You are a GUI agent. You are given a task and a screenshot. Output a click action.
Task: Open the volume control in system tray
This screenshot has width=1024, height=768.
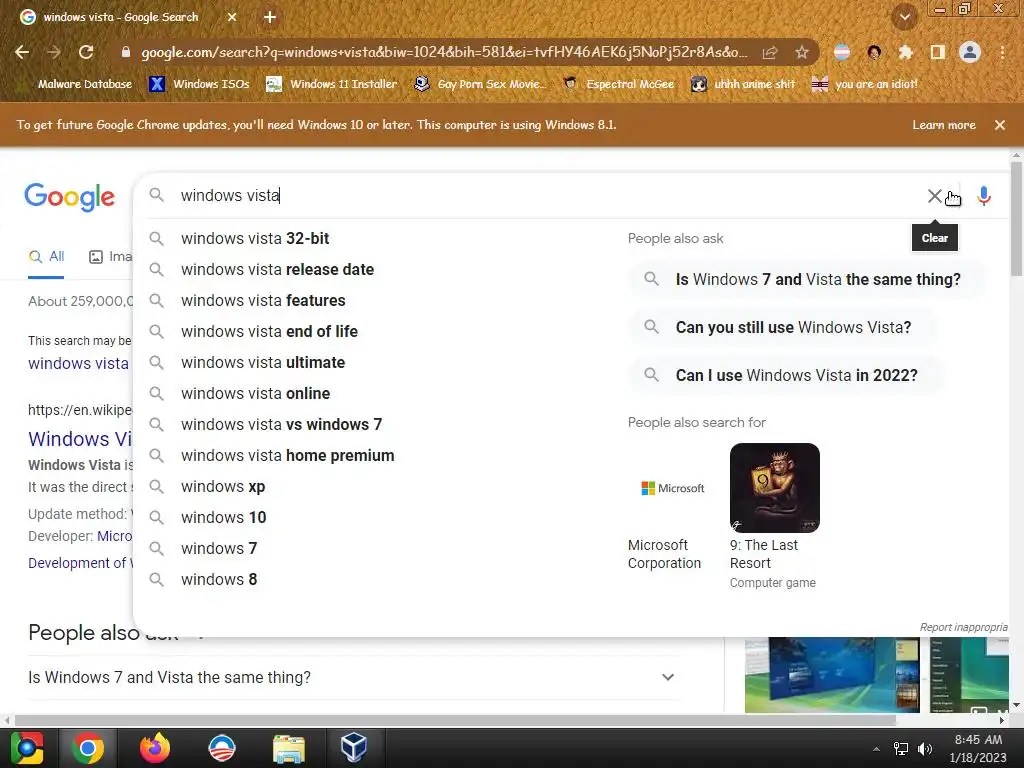click(x=924, y=748)
